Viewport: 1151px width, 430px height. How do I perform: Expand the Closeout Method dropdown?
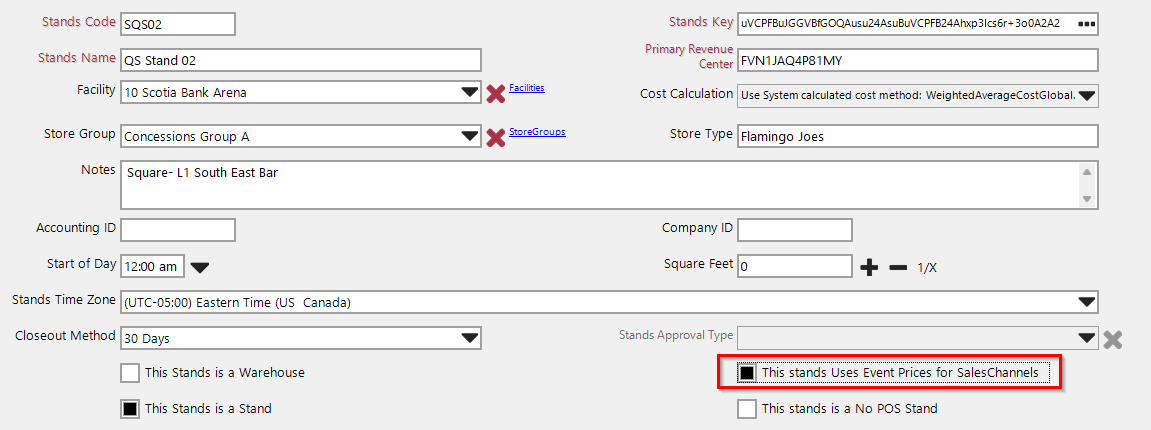(470, 338)
